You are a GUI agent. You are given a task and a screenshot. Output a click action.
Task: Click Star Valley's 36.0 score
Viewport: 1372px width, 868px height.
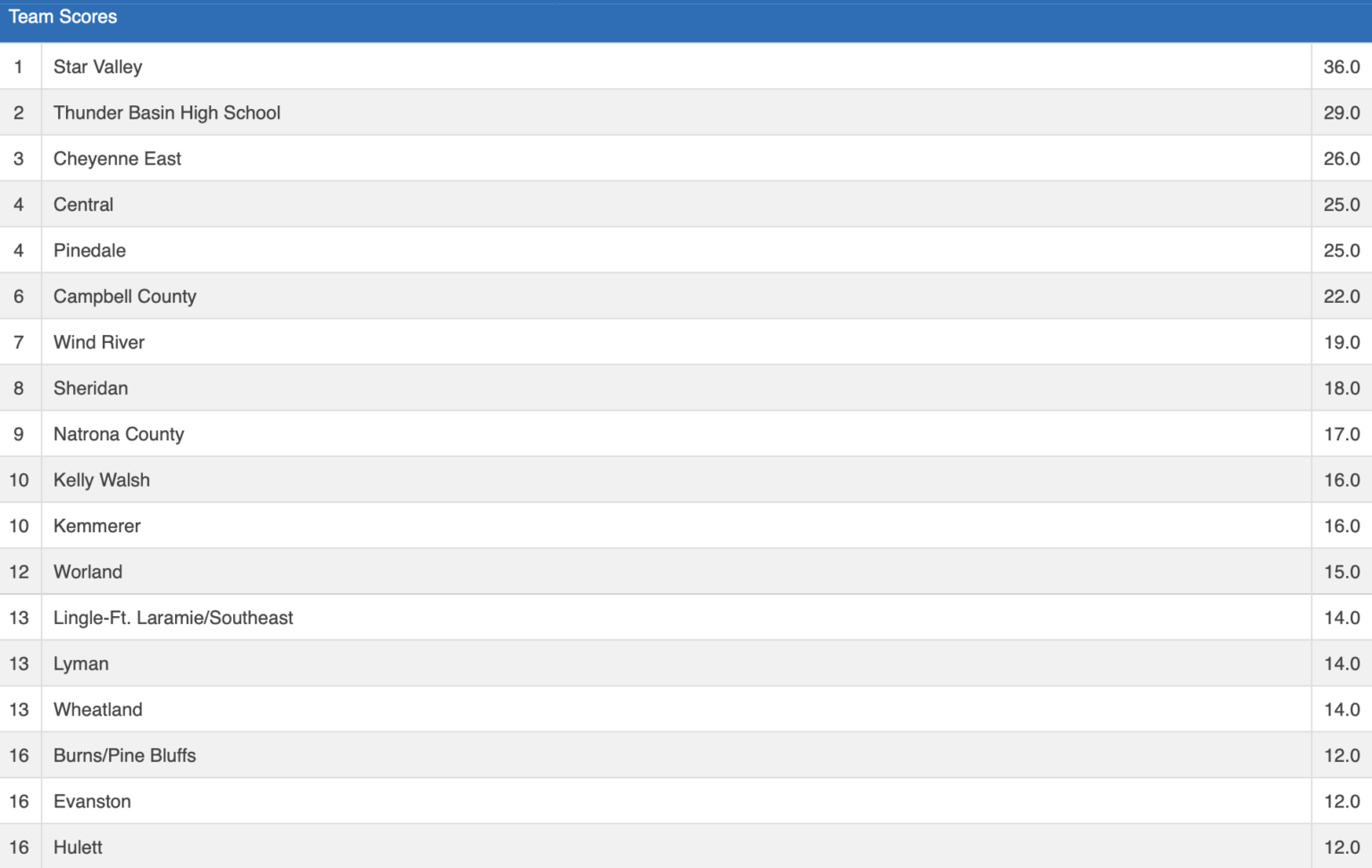tap(1341, 67)
